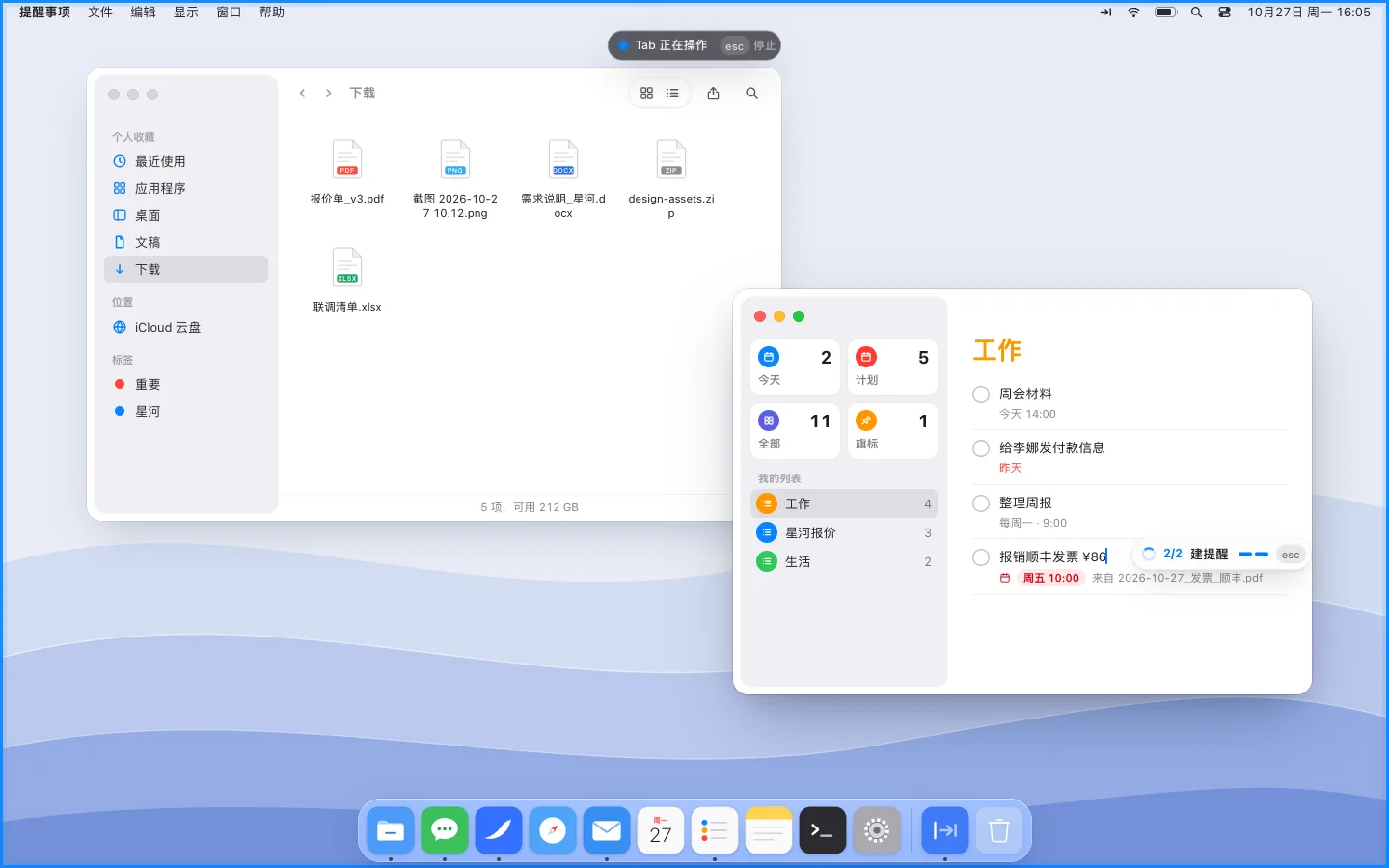The image size is (1389, 868).
Task: Select the 截图 2026-10-27 PNG file
Action: pos(455,159)
